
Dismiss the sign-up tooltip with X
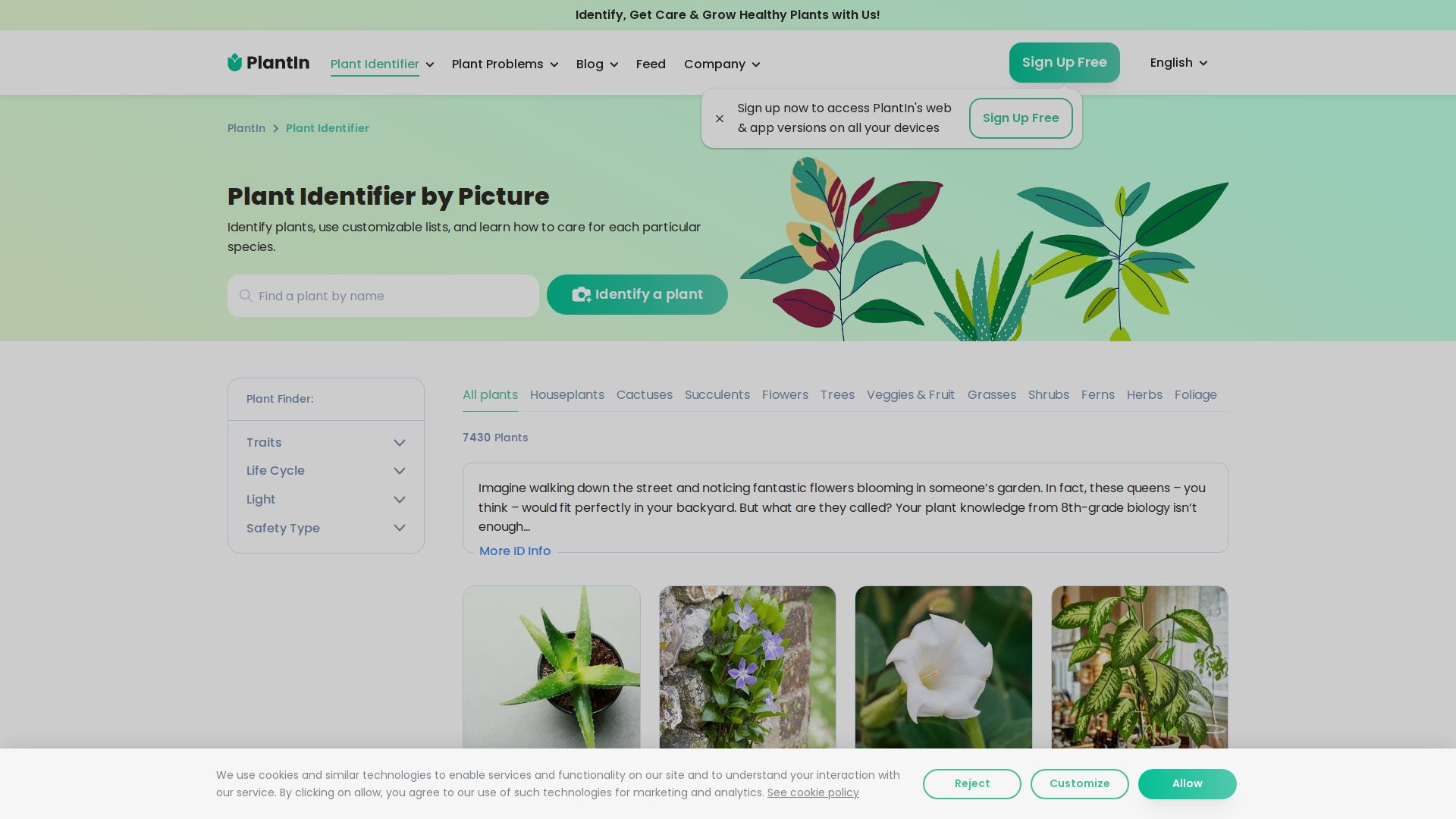[x=720, y=118]
